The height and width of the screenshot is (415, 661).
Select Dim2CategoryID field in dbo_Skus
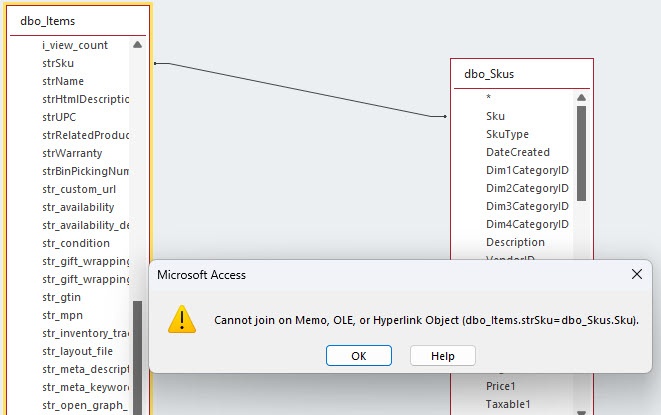(x=527, y=189)
